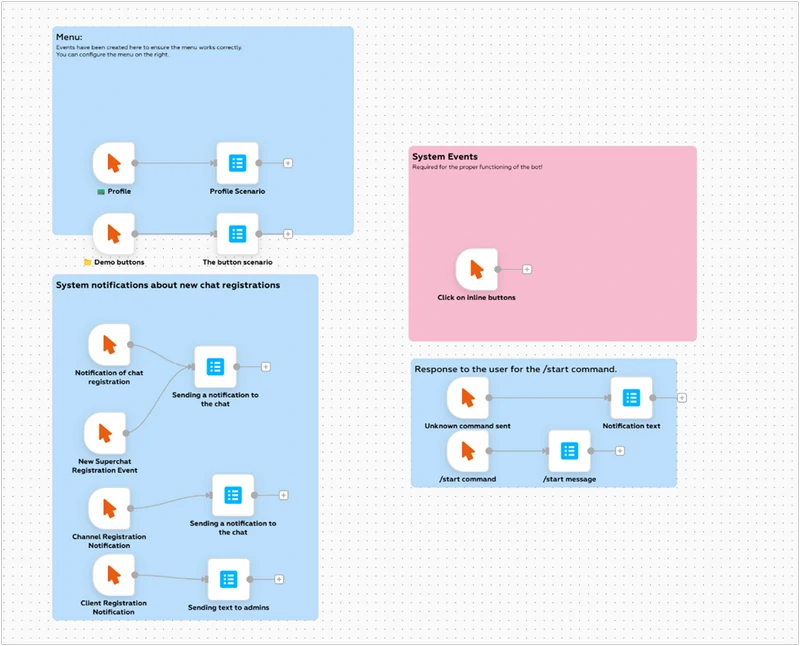This screenshot has height=646, width=800.
Task: Select the Unknown command sent trigger
Action: pos(467,397)
